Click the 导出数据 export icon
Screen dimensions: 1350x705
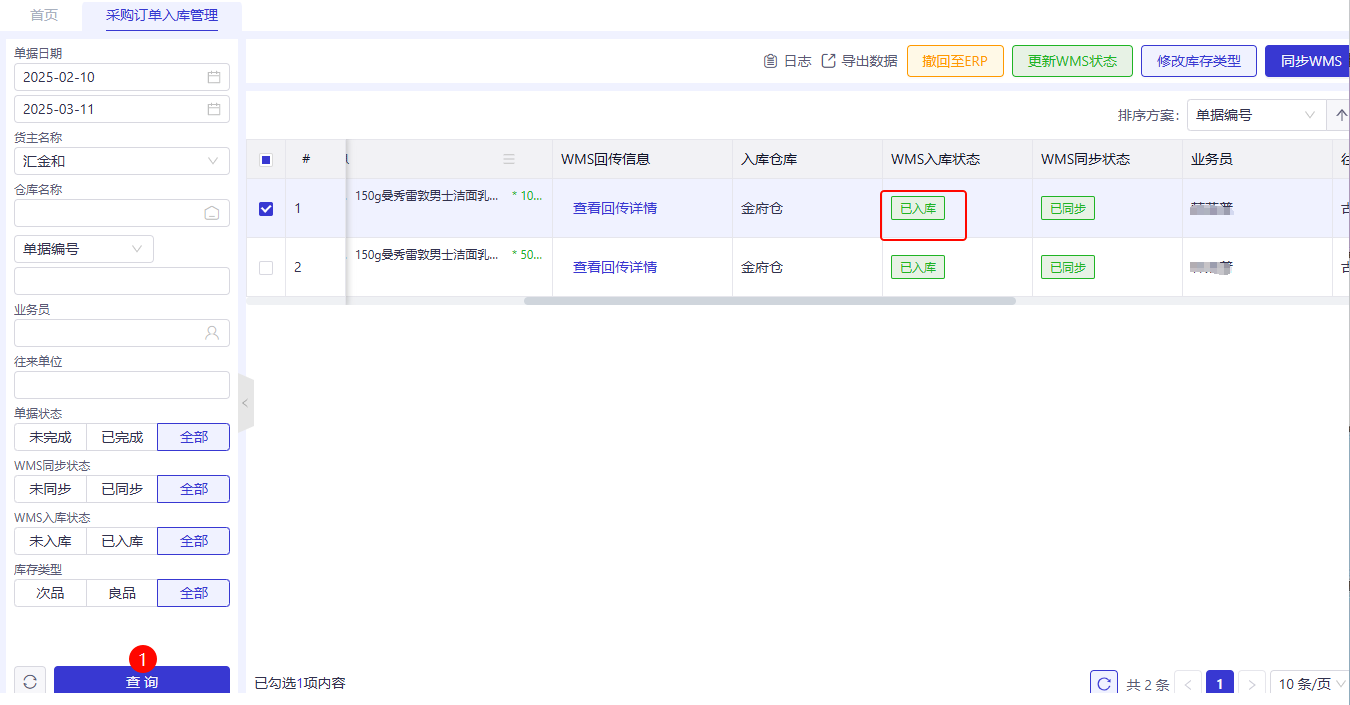point(828,61)
